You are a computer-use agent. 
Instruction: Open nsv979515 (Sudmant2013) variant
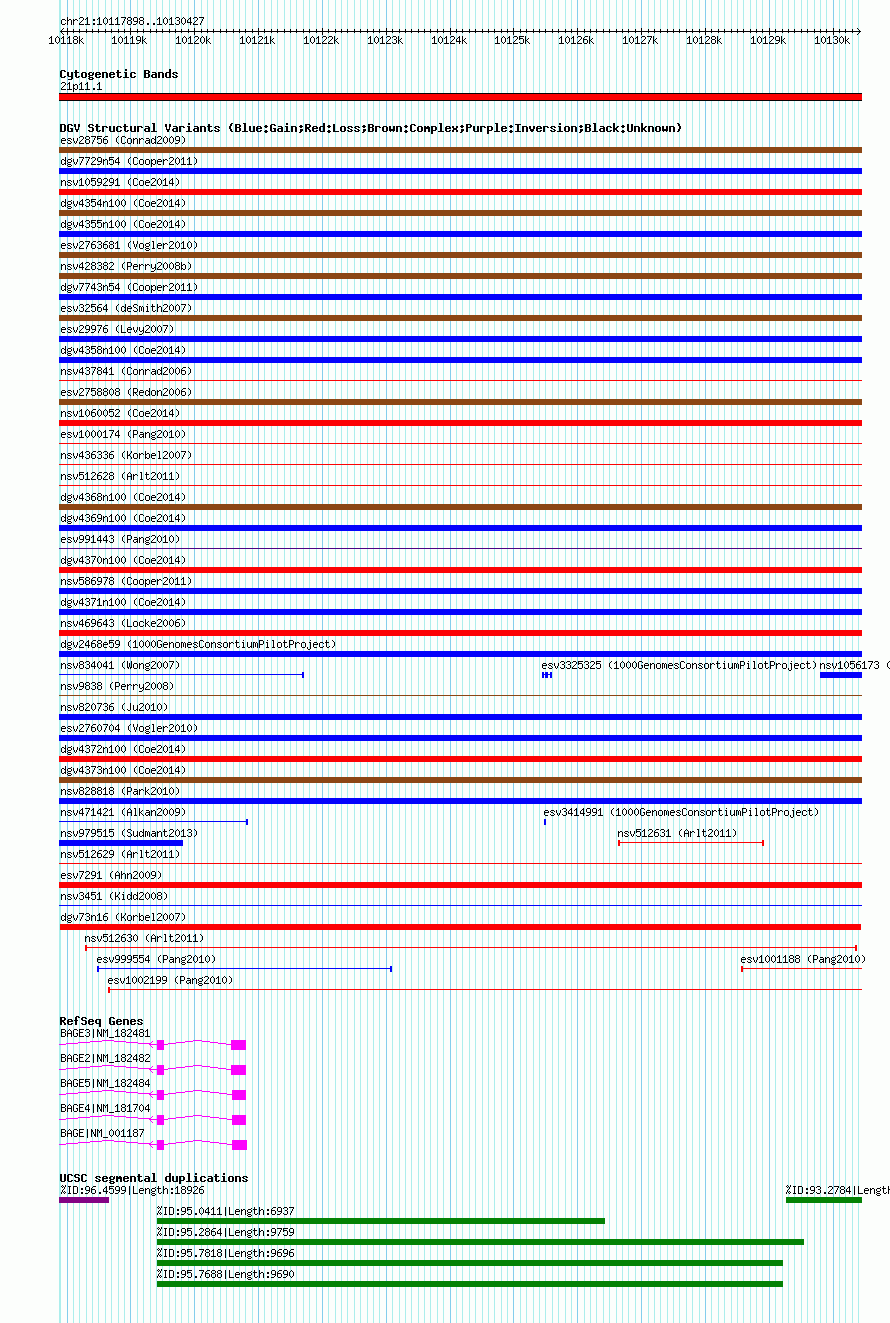pos(129,833)
